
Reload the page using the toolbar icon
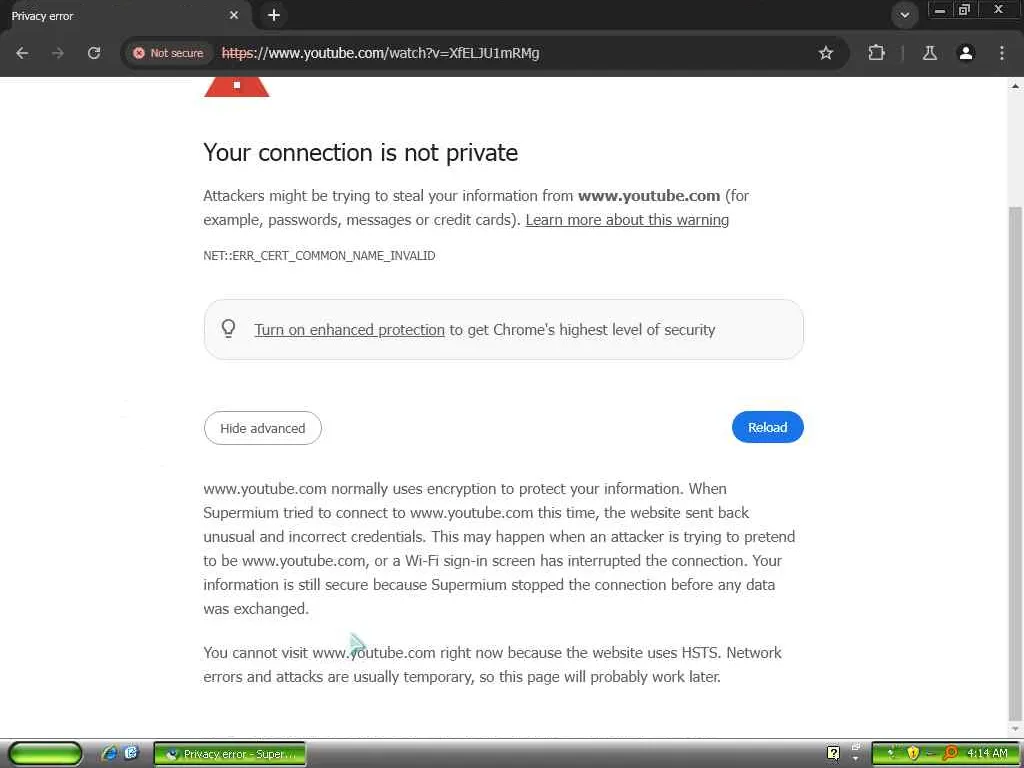(94, 53)
